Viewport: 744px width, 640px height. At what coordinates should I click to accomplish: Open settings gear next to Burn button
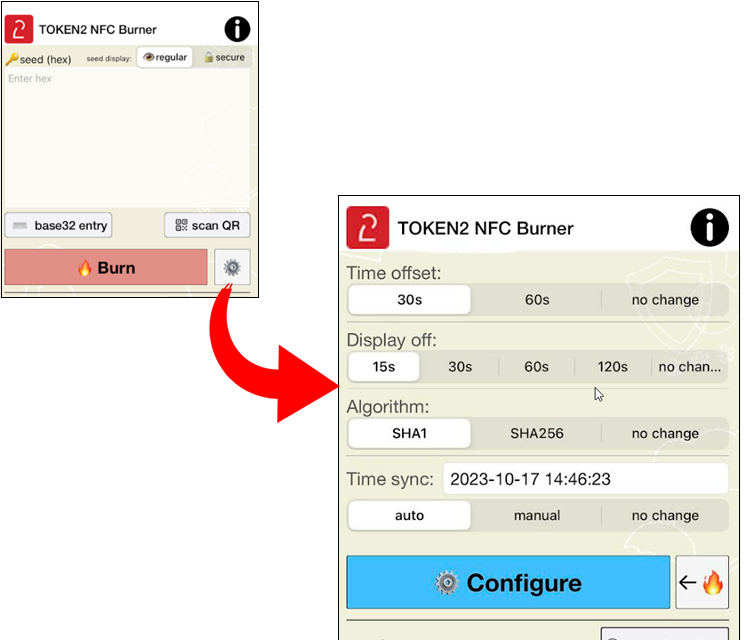[232, 267]
